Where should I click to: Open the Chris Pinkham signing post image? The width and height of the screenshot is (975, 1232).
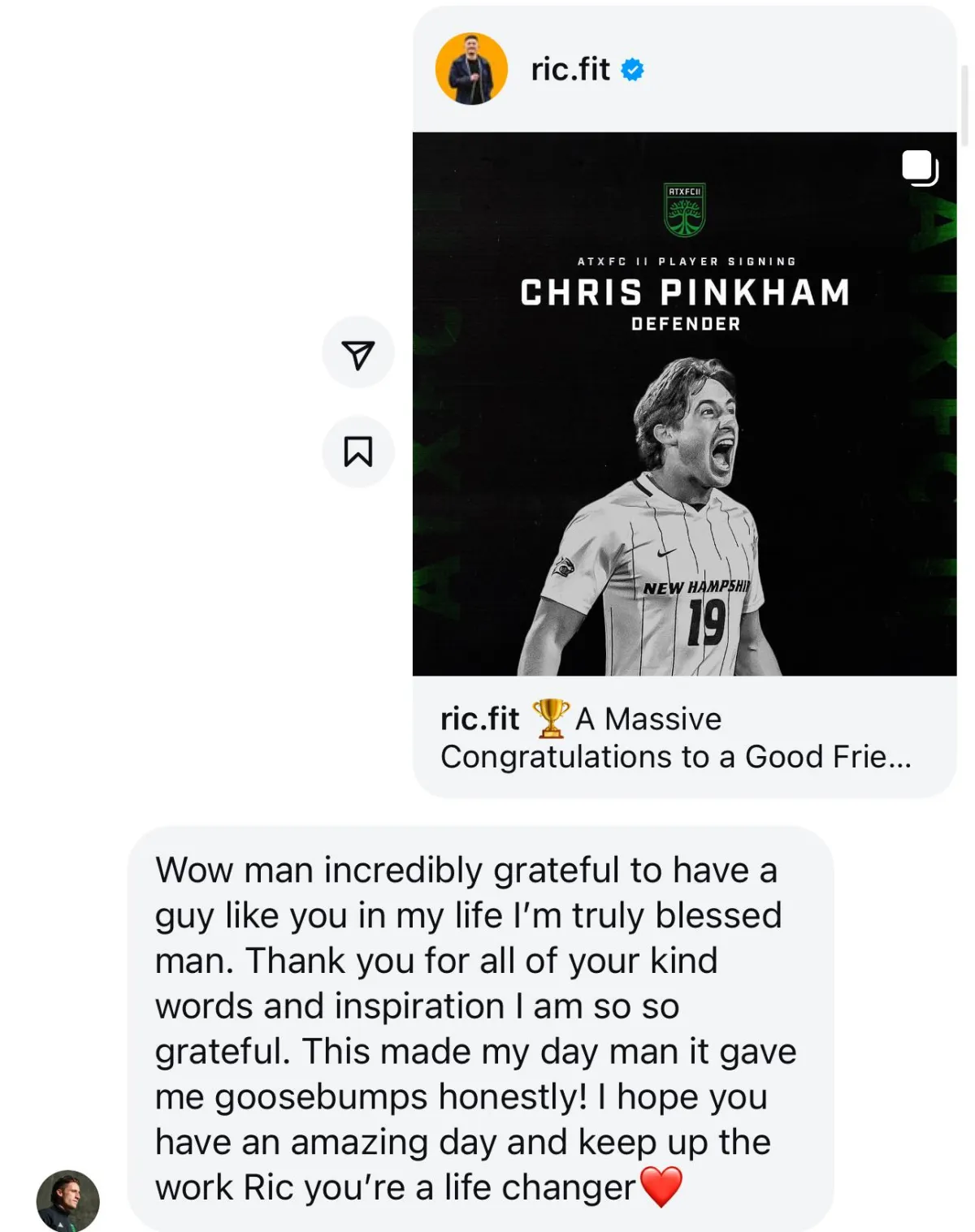(x=684, y=404)
